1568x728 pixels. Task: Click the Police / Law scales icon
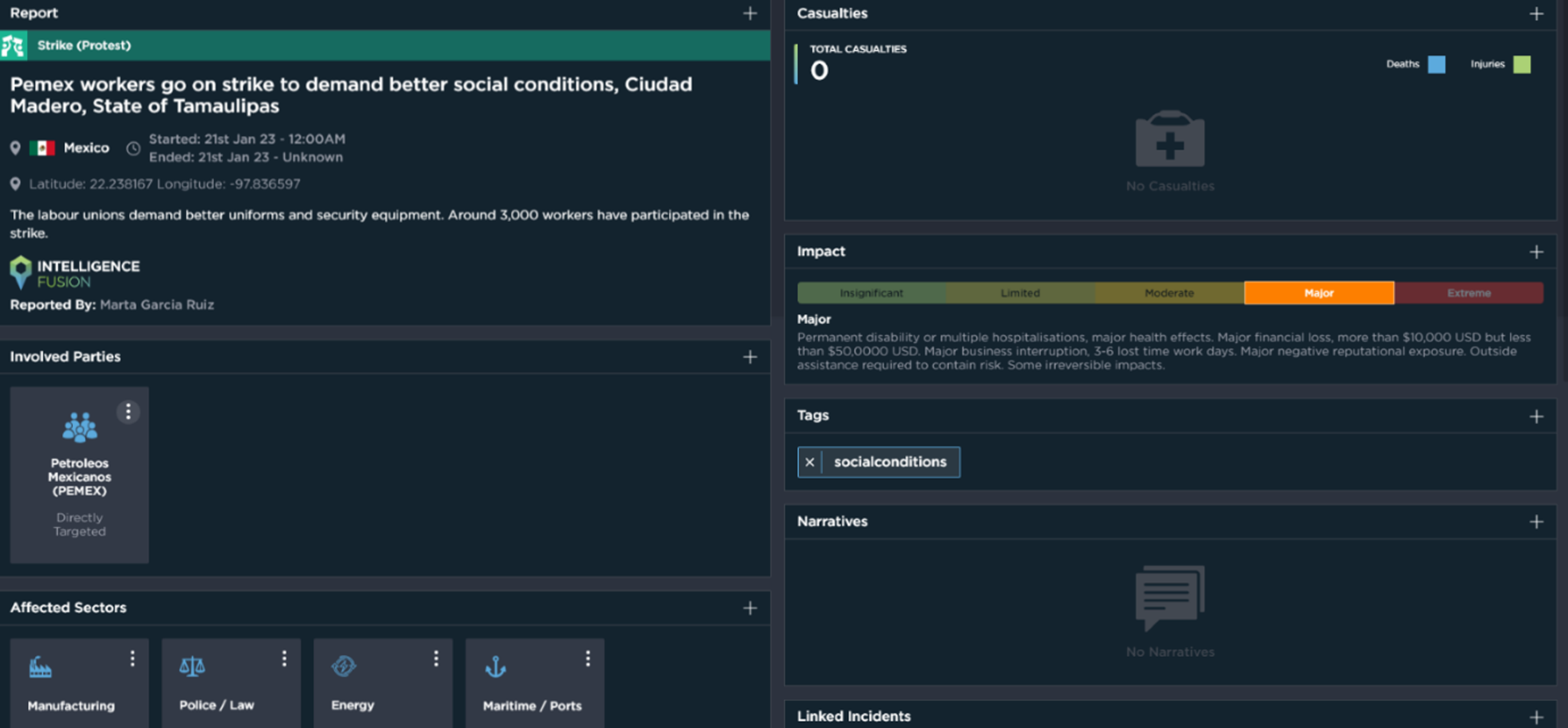click(192, 667)
